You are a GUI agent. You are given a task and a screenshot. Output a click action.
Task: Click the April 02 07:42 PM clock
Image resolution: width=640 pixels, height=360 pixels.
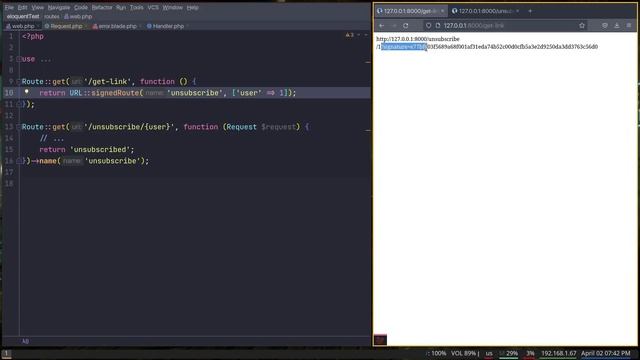606,353
